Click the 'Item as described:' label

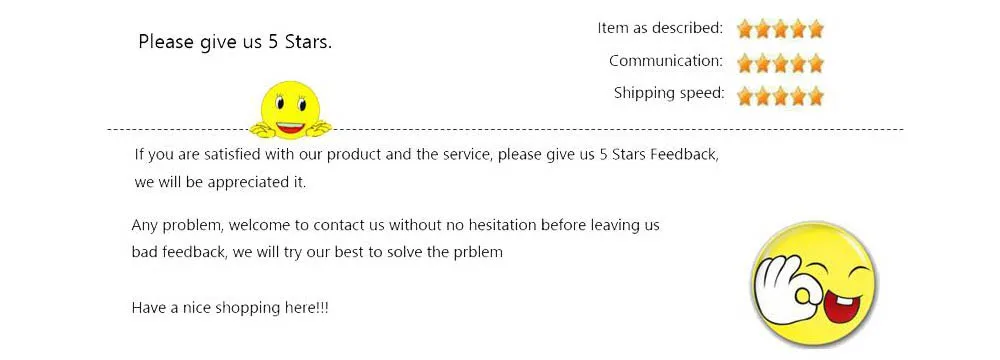pyautogui.click(x=660, y=28)
